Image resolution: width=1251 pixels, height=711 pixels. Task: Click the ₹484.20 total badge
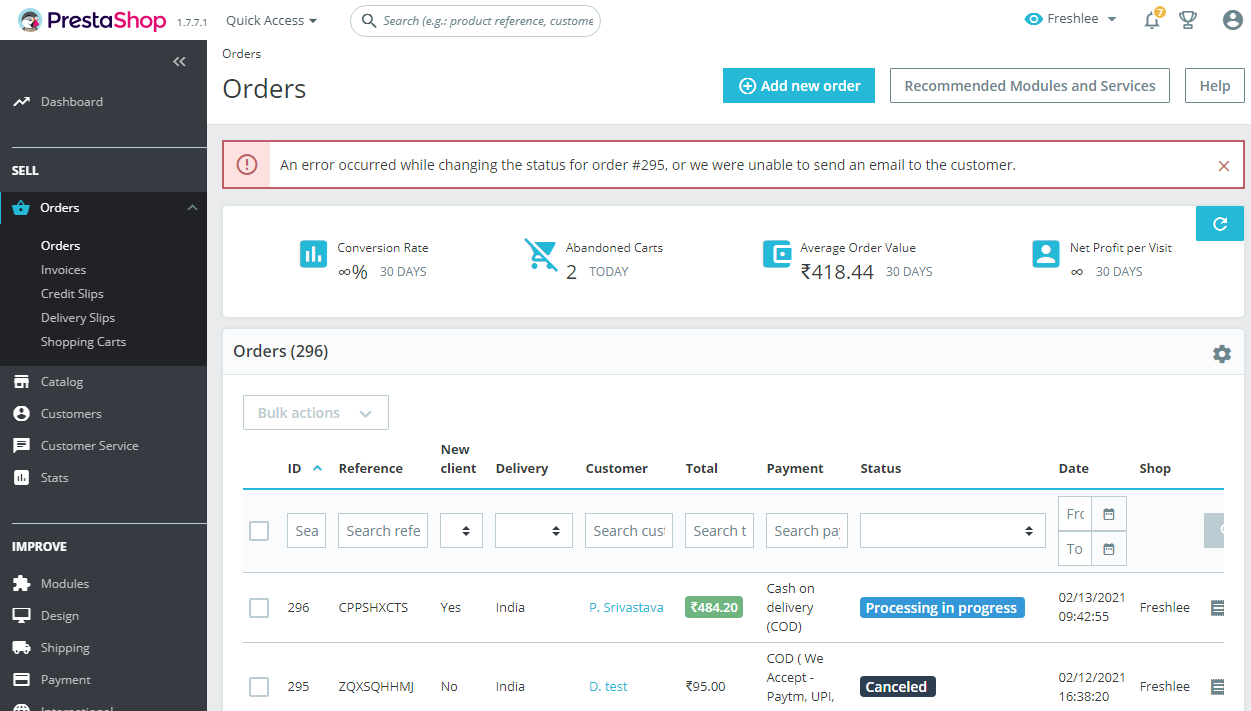pos(714,607)
